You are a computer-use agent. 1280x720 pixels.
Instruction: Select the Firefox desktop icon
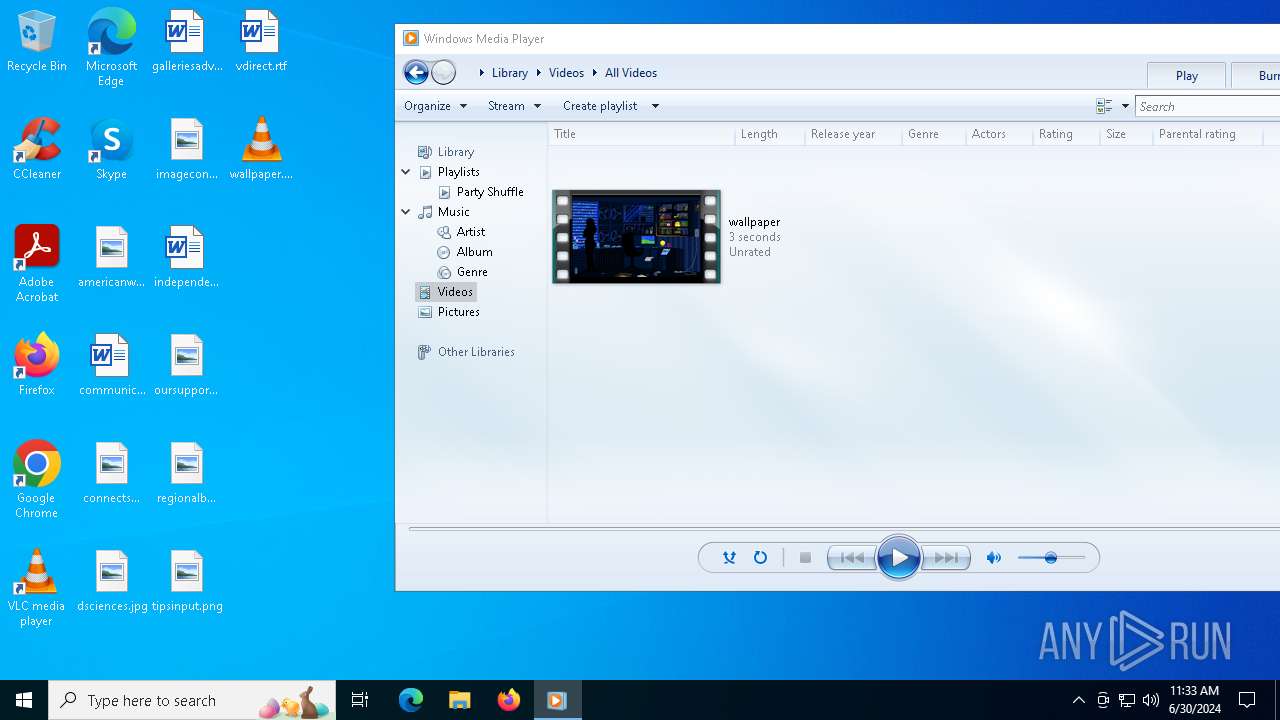click(x=37, y=365)
